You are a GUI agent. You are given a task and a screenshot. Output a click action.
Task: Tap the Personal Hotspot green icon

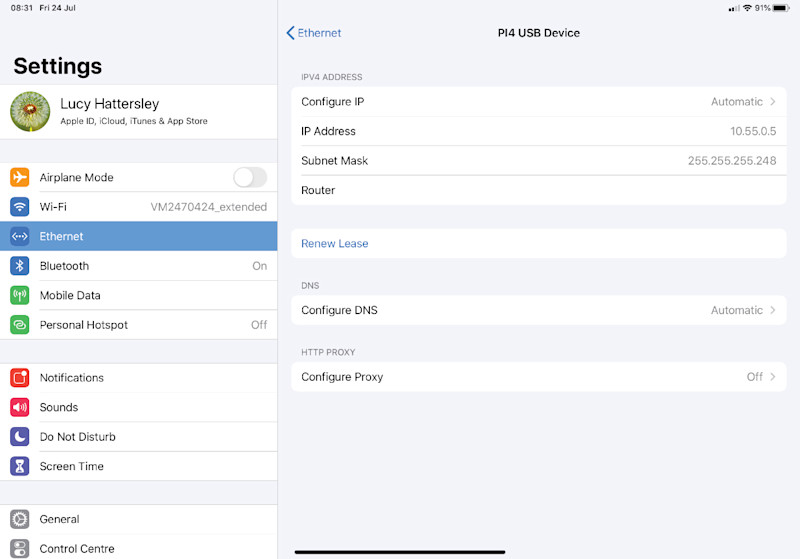[19, 325]
